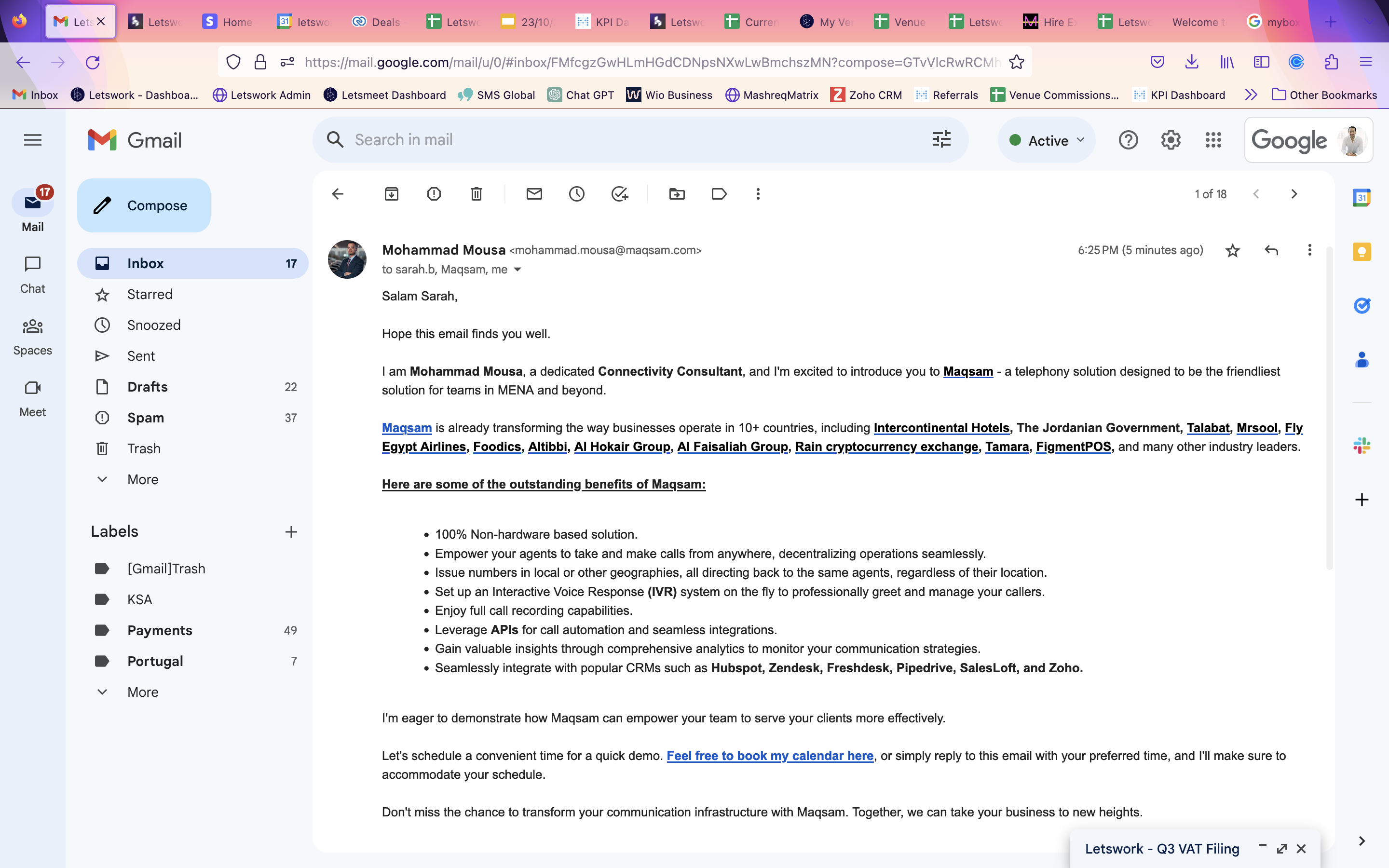Open Google Keep side panel

point(1362,251)
